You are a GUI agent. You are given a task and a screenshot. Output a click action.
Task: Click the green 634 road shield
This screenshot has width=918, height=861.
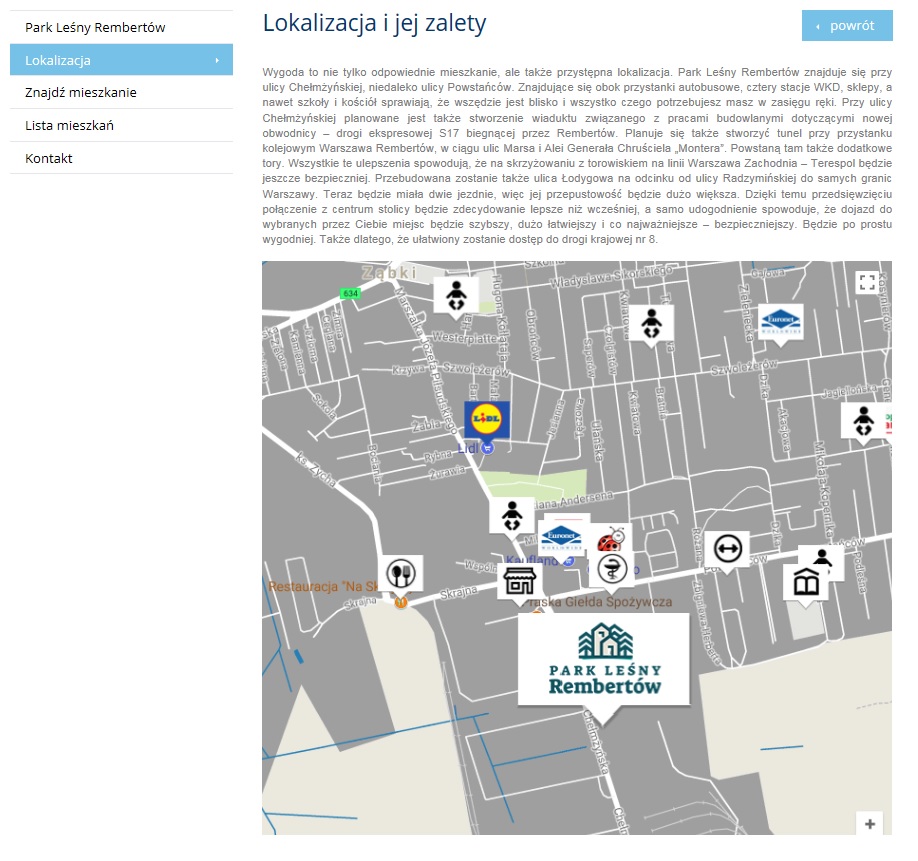[x=350, y=293]
